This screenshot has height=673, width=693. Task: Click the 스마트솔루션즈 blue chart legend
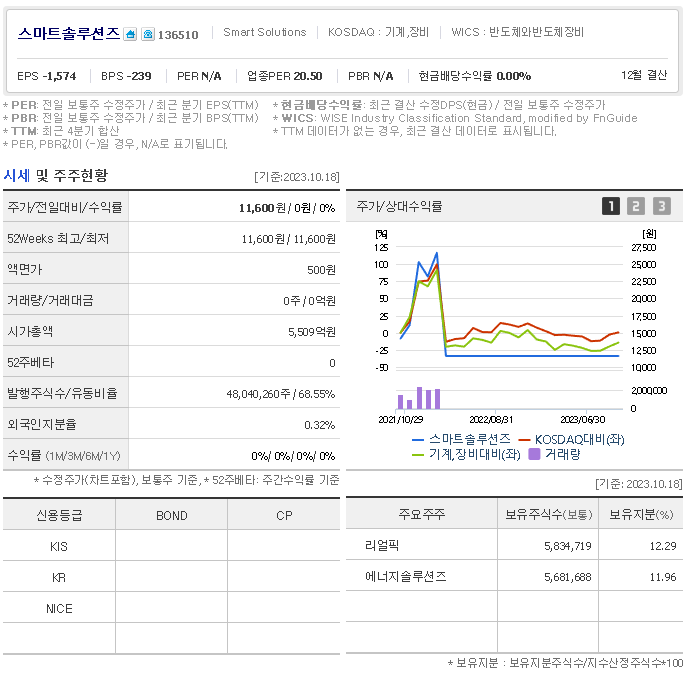461,439
